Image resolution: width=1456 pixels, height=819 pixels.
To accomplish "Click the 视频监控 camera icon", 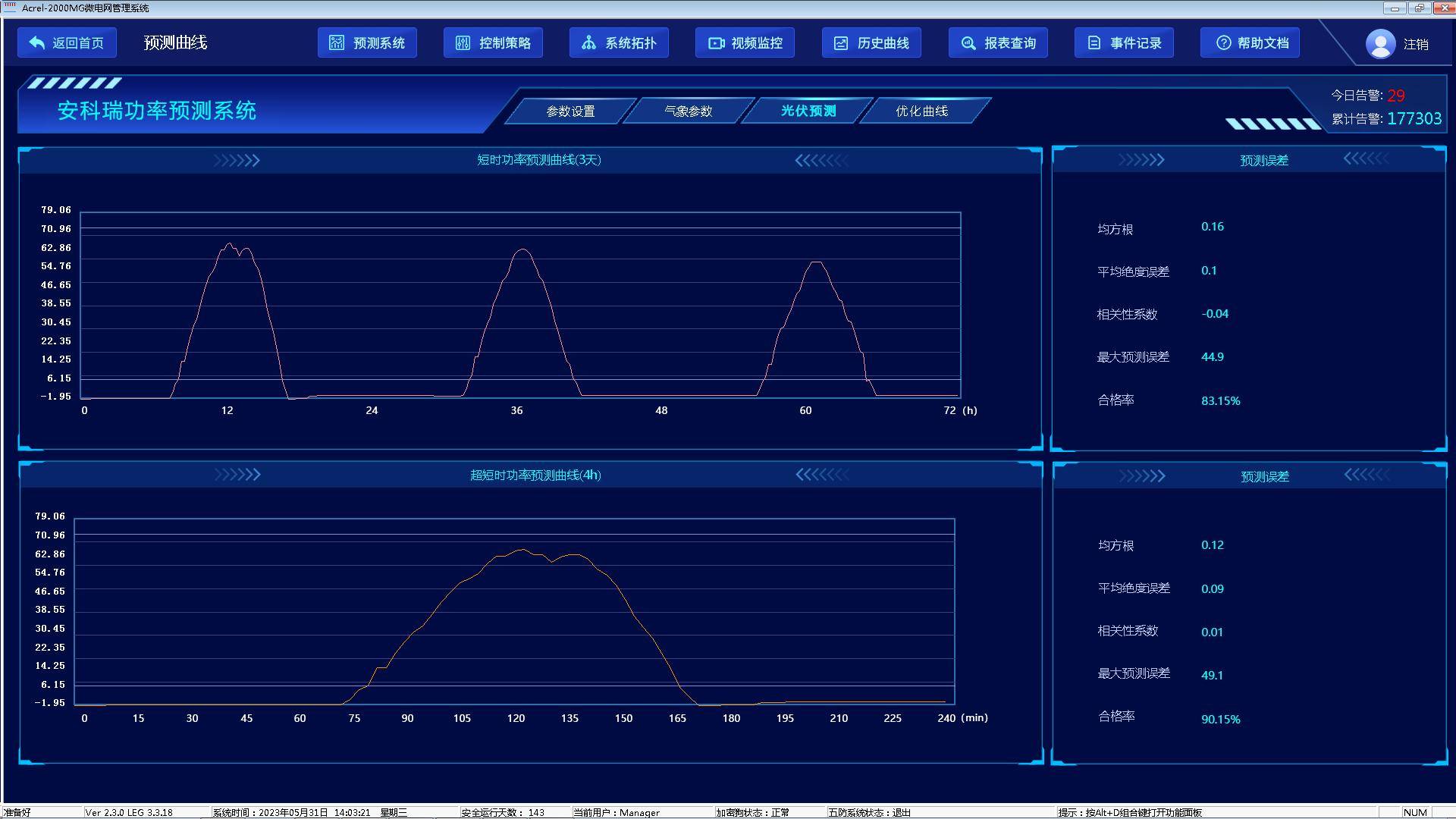I will tap(715, 43).
